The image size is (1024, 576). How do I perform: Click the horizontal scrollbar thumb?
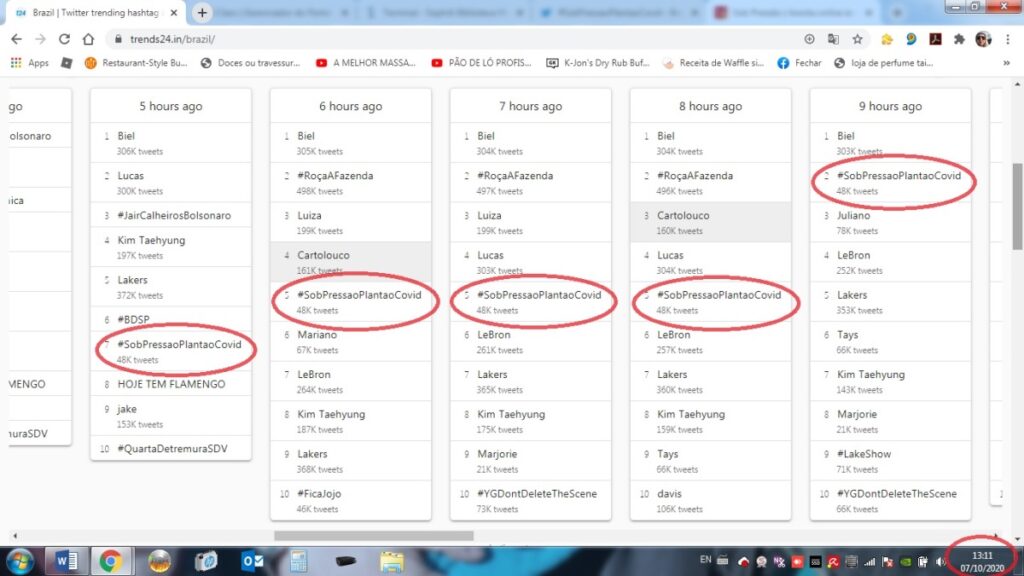(x=374, y=536)
